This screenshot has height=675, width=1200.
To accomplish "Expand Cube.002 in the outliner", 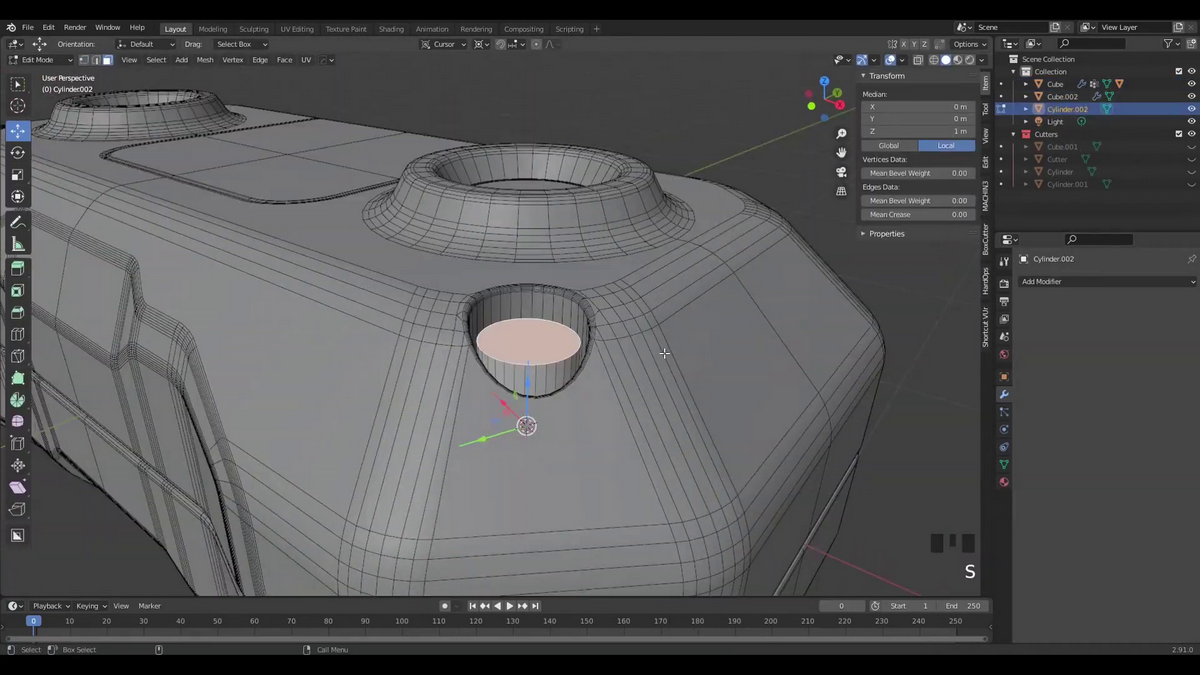I will (x=1025, y=97).
